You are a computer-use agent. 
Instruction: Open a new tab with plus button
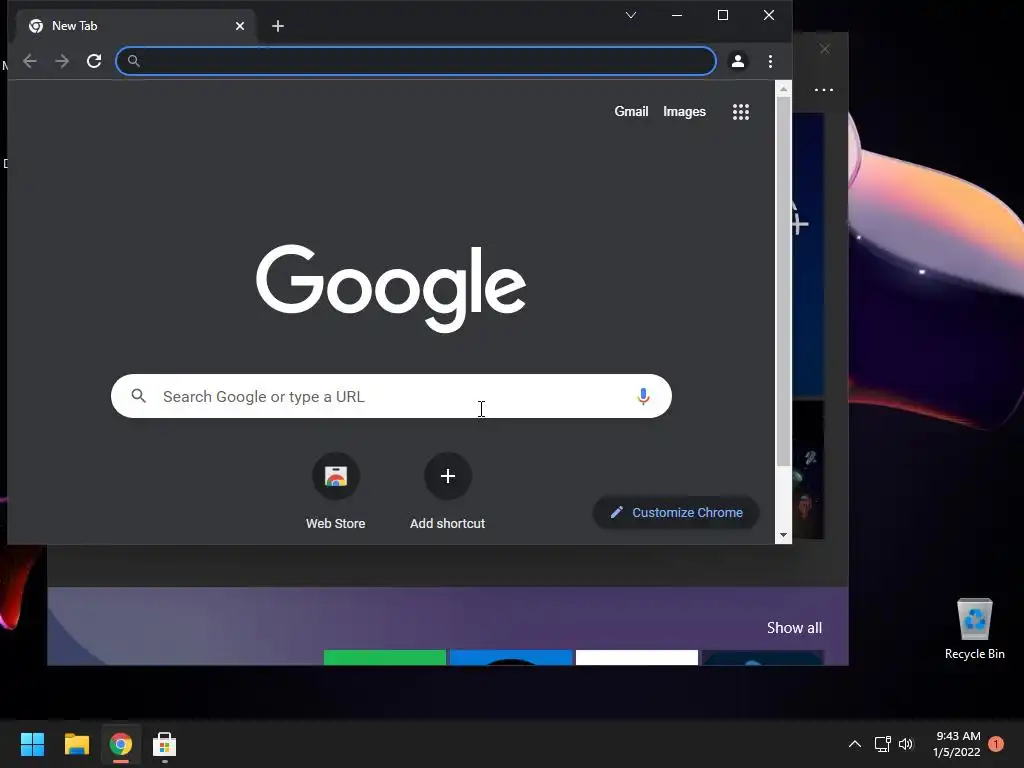[278, 26]
